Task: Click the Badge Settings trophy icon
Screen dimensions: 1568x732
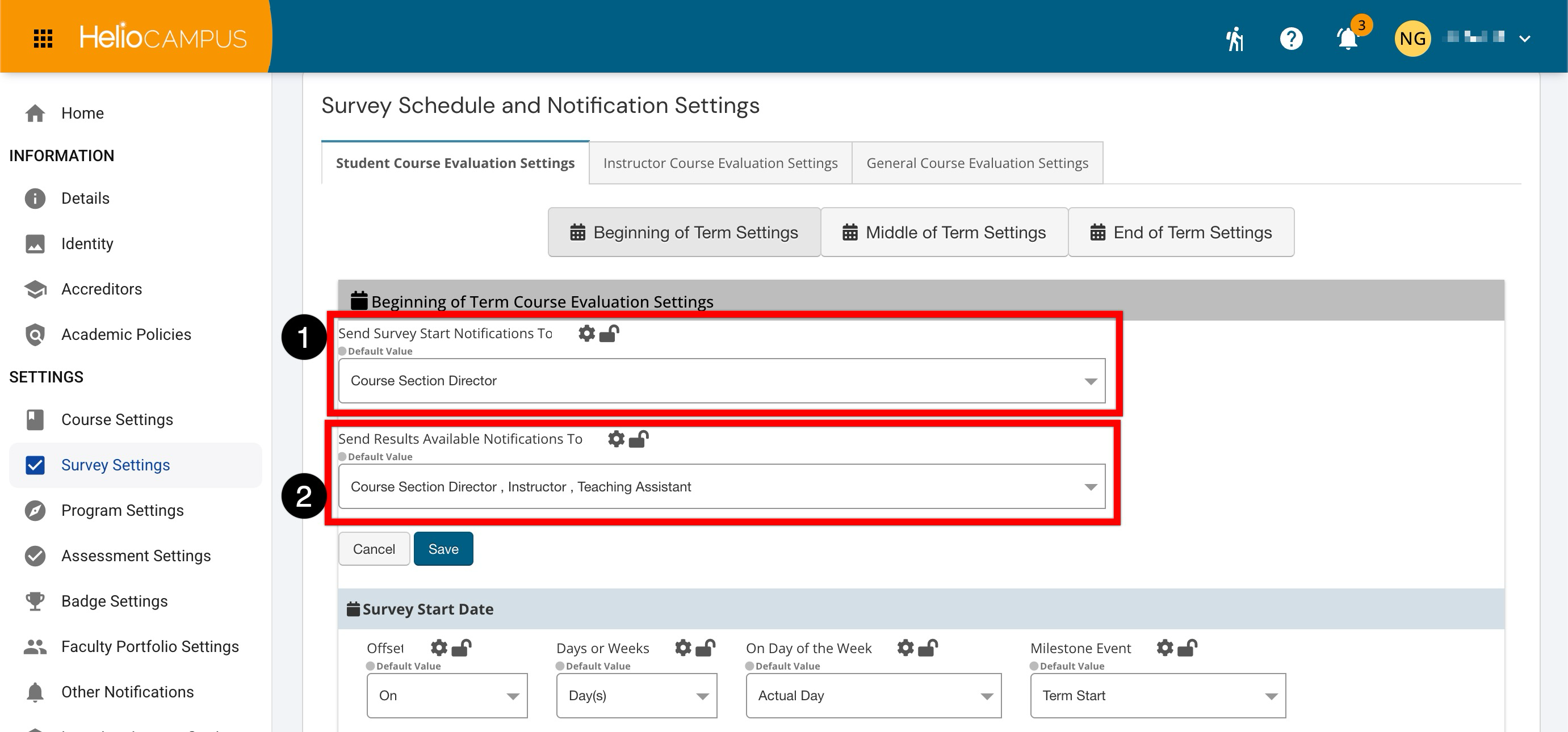Action: pyautogui.click(x=35, y=601)
